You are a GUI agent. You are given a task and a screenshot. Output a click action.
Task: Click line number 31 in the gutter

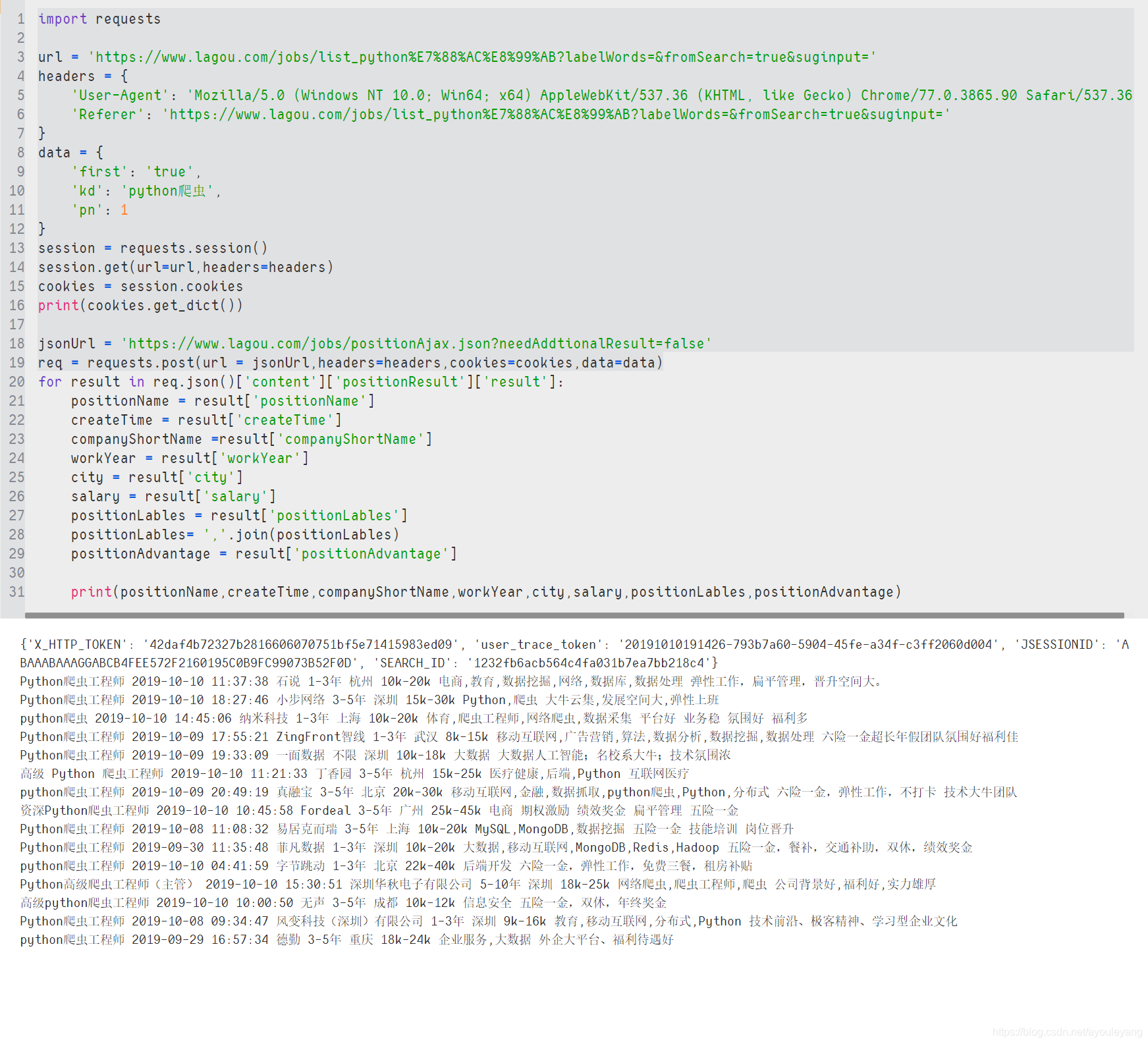point(16,592)
